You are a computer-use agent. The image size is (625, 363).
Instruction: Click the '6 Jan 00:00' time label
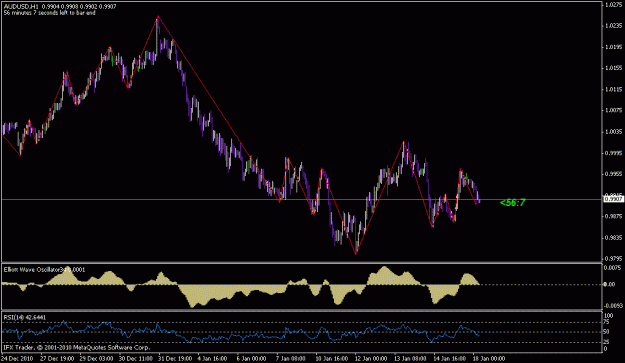252,359
